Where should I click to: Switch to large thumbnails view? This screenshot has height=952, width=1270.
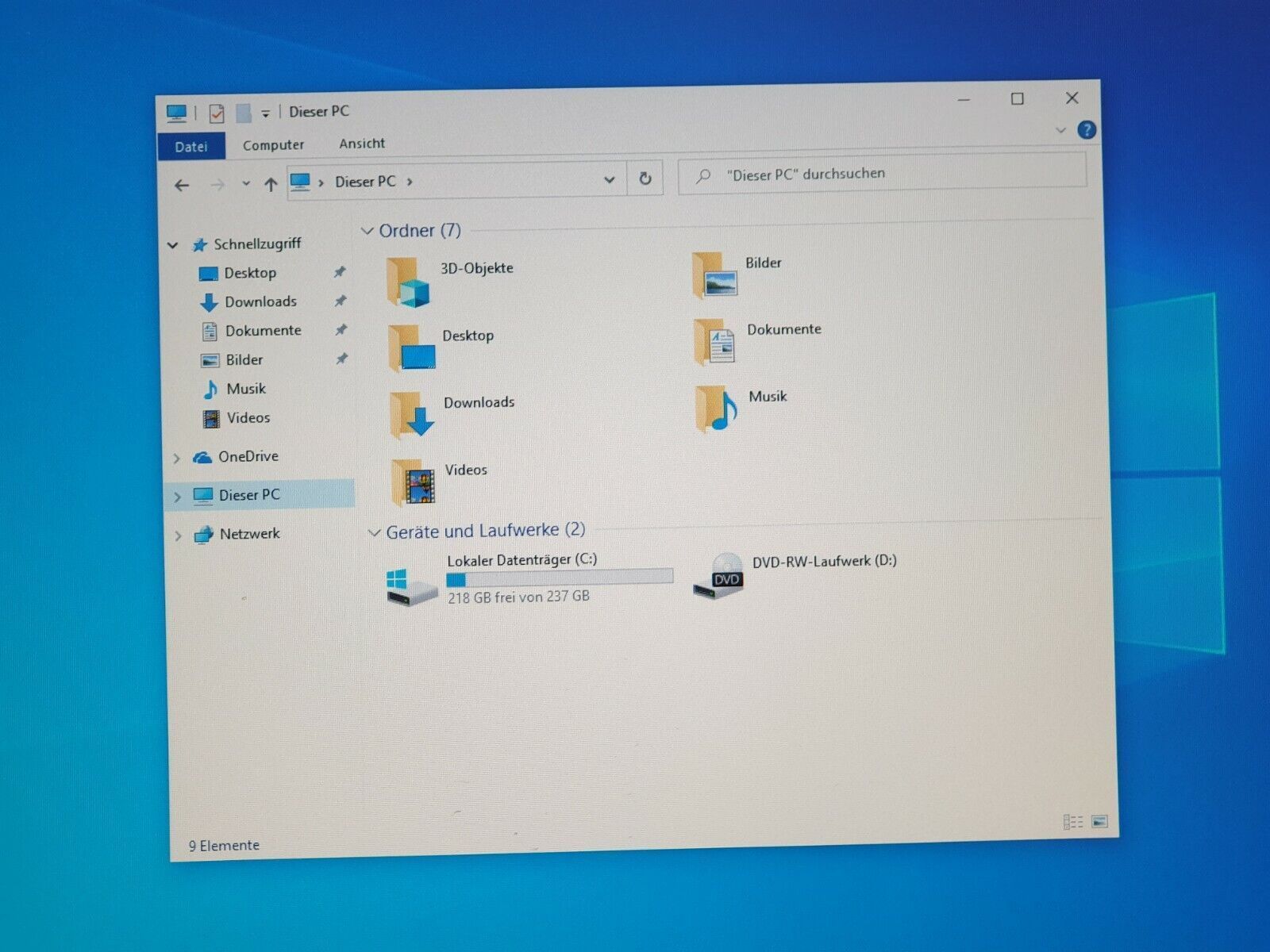pos(1099,821)
